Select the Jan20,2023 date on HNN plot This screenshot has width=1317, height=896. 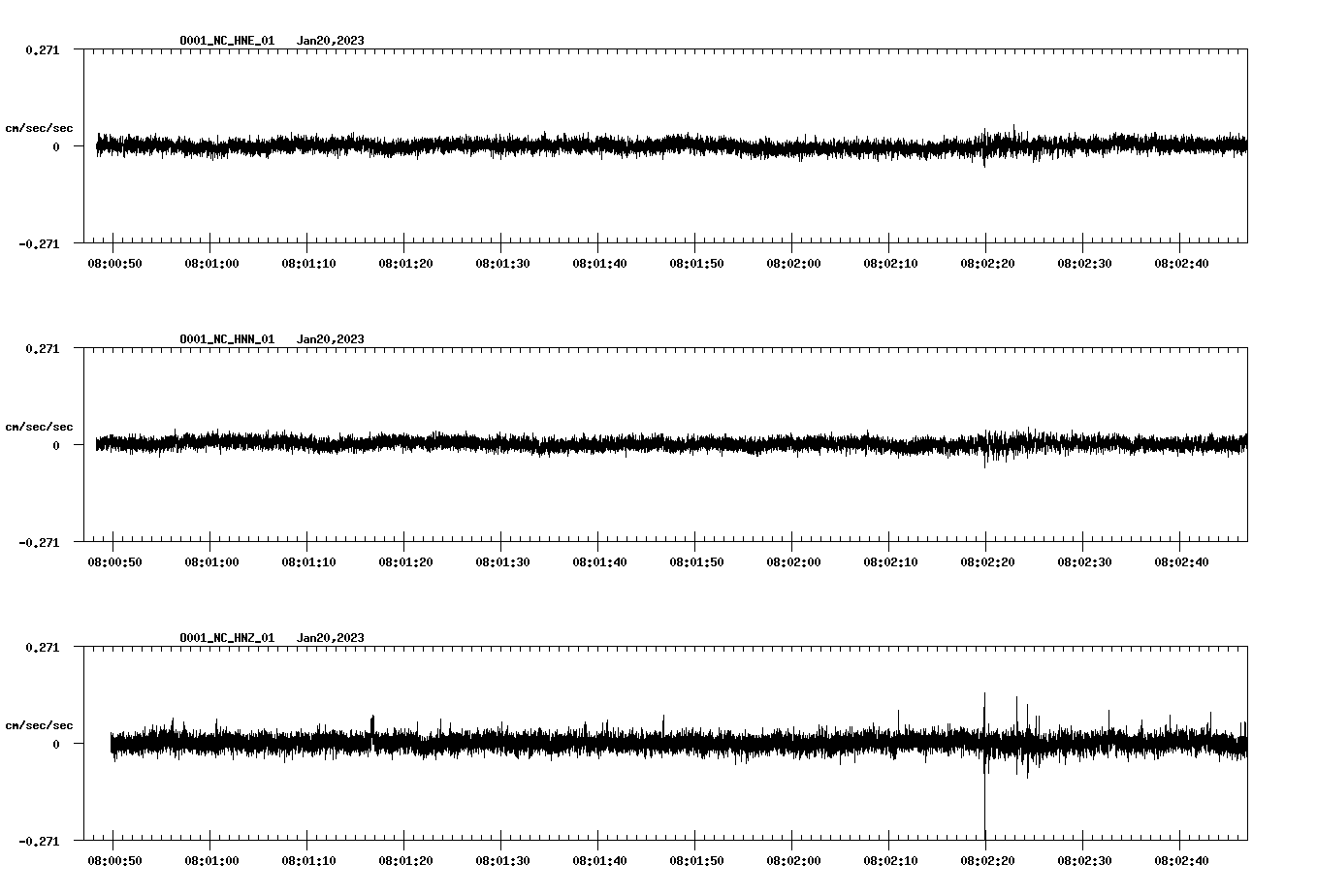pyautogui.click(x=331, y=339)
